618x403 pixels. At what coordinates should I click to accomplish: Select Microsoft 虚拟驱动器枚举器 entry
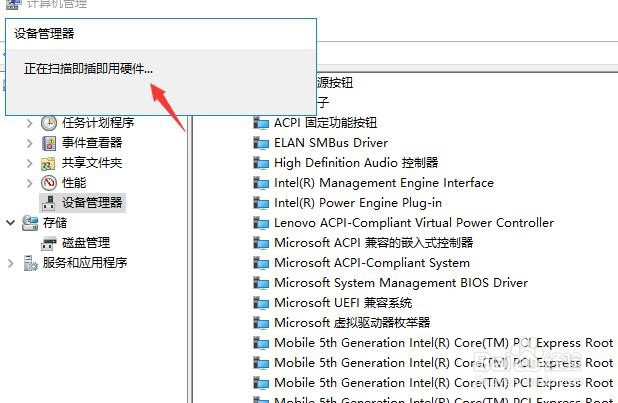[x=352, y=323]
